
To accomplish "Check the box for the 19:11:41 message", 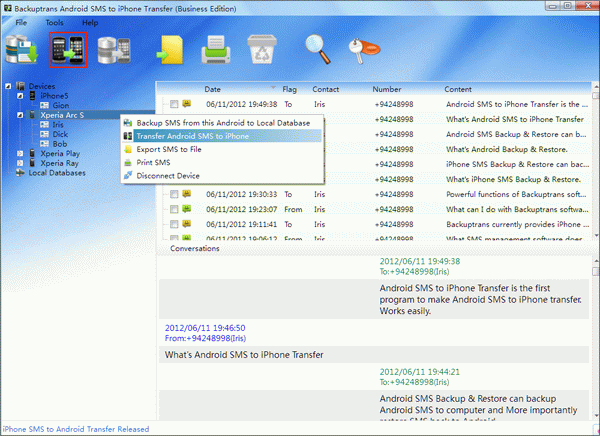I will coord(174,224).
